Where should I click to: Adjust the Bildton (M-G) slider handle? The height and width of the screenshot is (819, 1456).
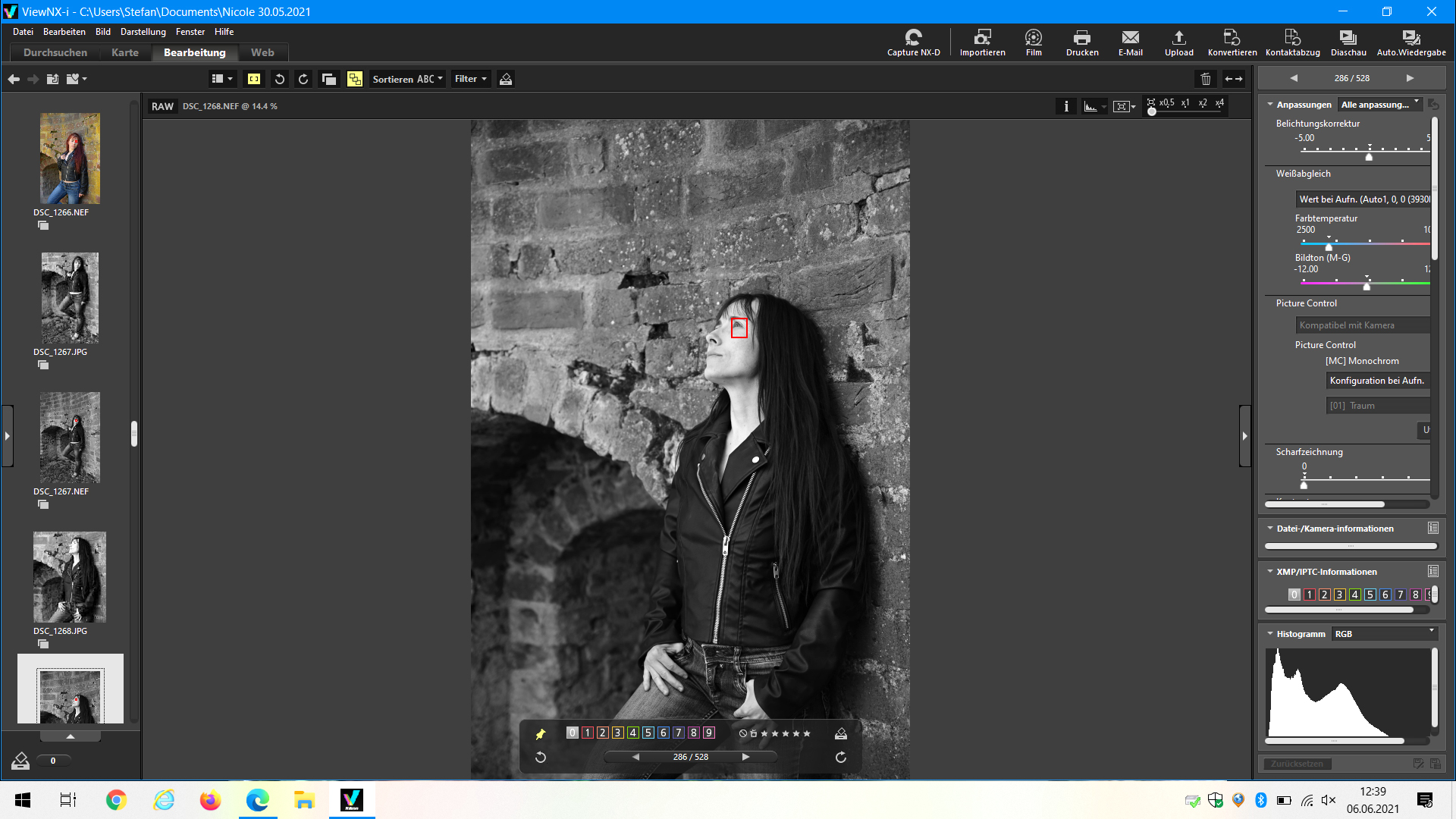point(1367,287)
